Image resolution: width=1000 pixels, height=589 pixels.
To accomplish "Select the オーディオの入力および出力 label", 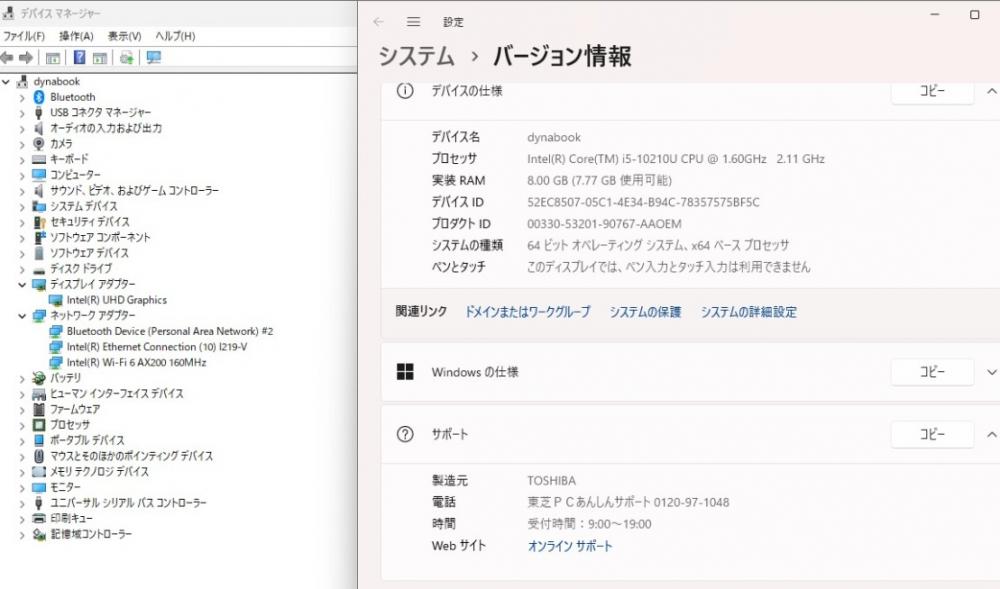I will 106,128.
